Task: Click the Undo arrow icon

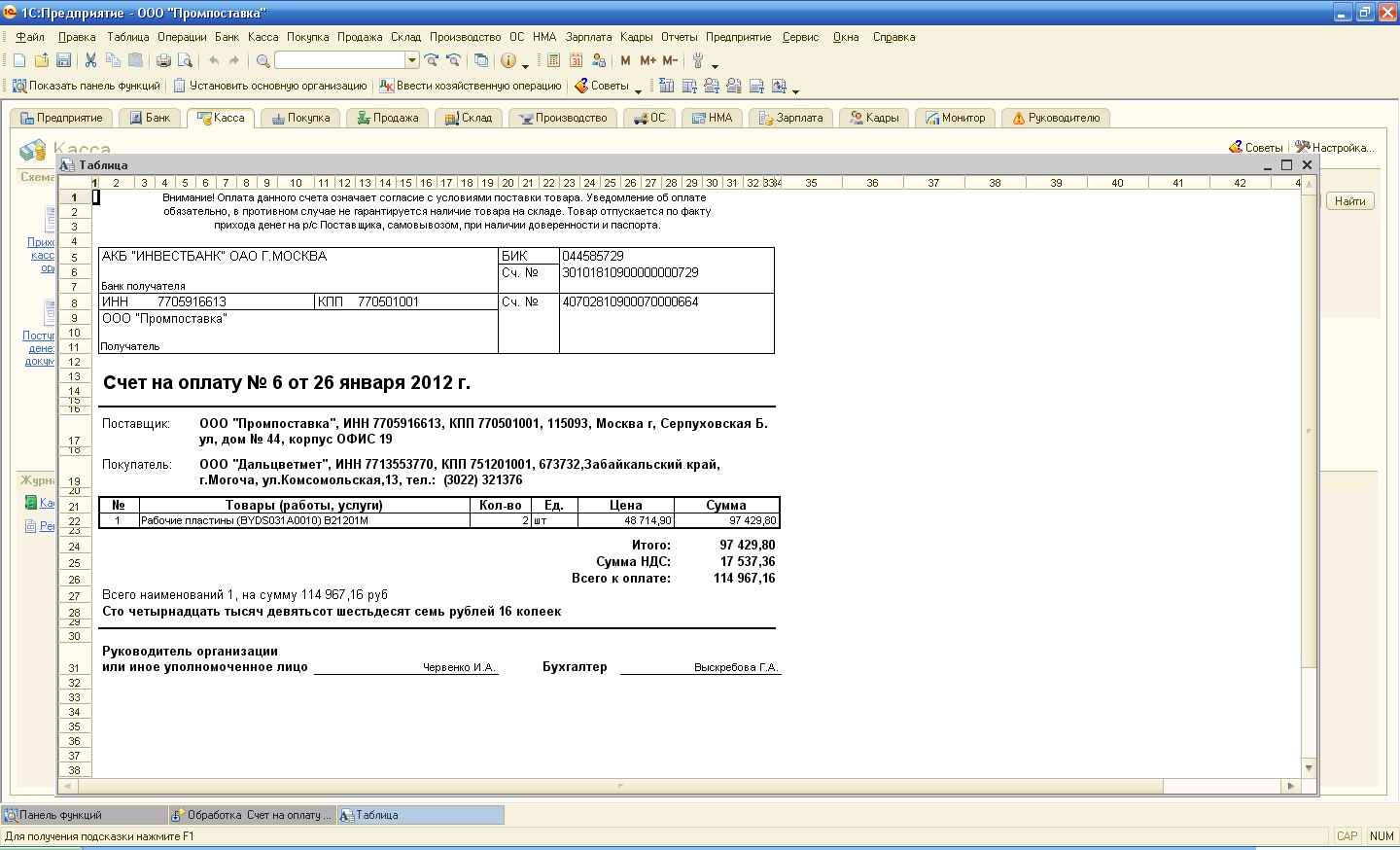Action: 213,60
